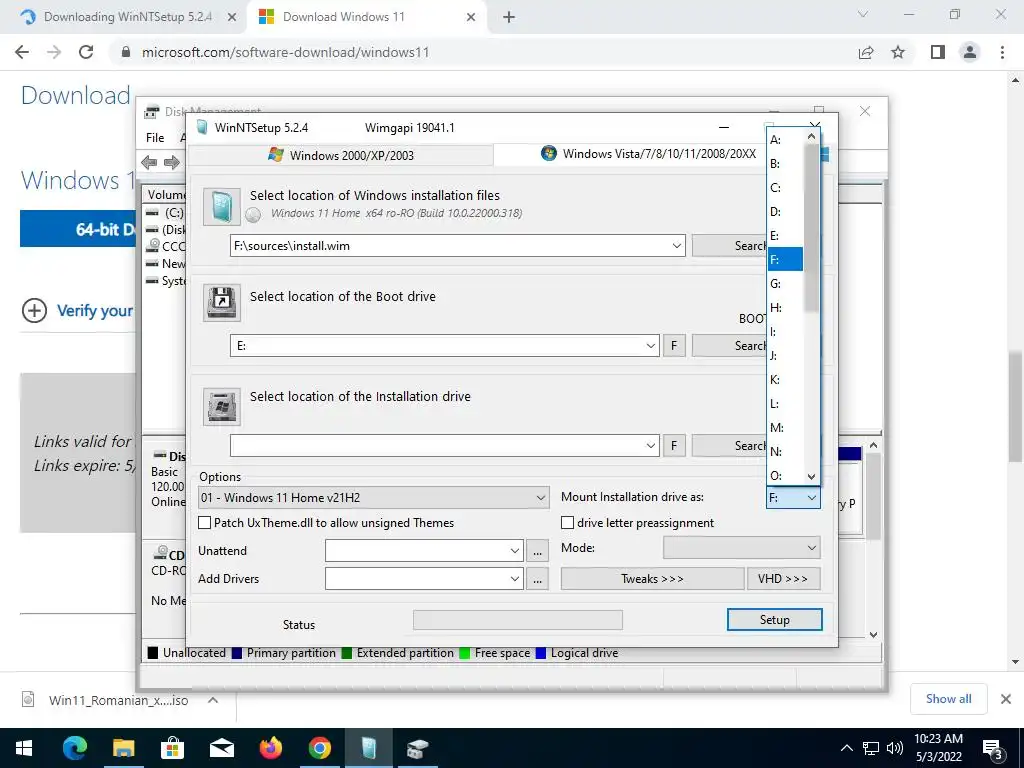Switch to Downloading WinNTSetup browser tab
Image resolution: width=1024 pixels, height=768 pixels.
click(127, 17)
